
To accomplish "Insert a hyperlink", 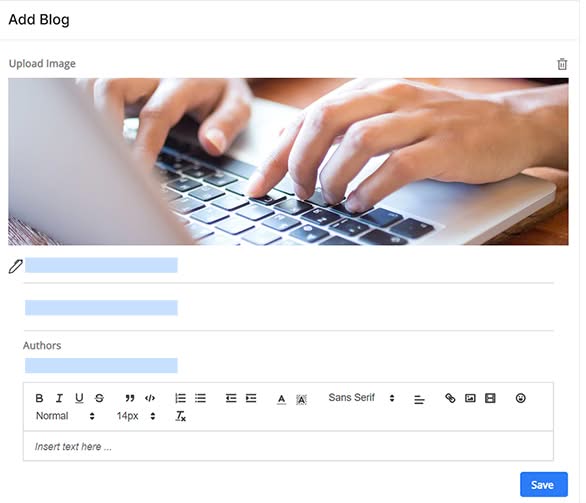I will [x=450, y=398].
